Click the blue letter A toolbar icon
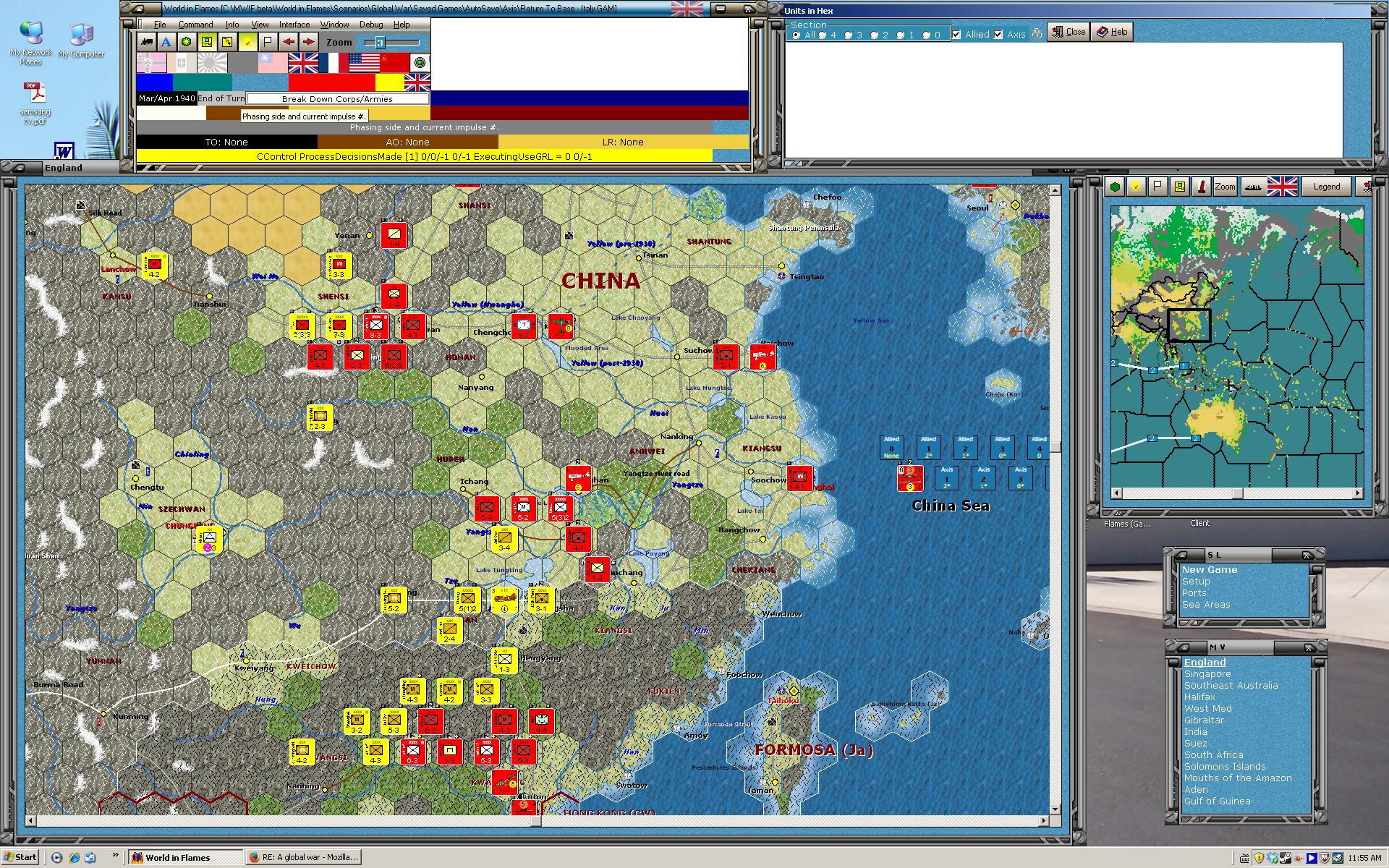 pos(166,42)
